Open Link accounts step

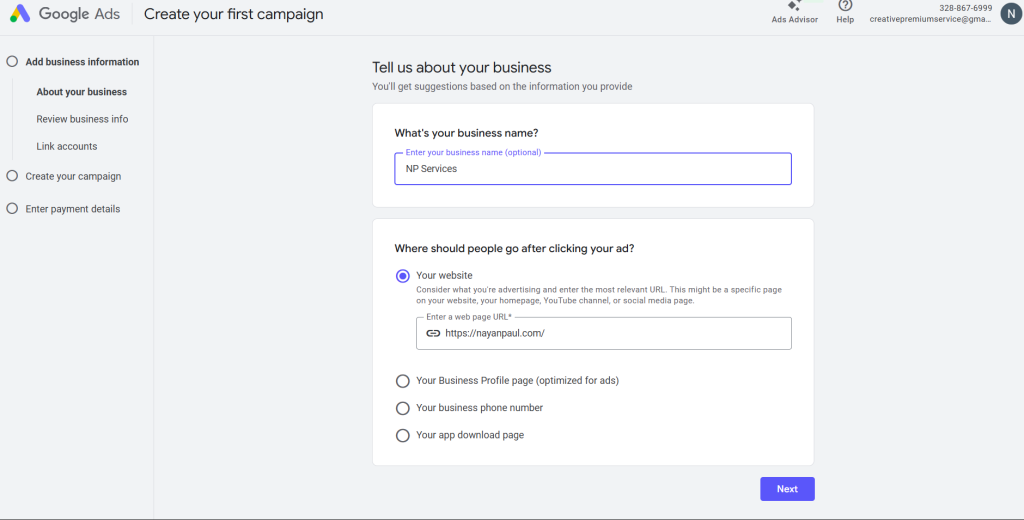[67, 146]
